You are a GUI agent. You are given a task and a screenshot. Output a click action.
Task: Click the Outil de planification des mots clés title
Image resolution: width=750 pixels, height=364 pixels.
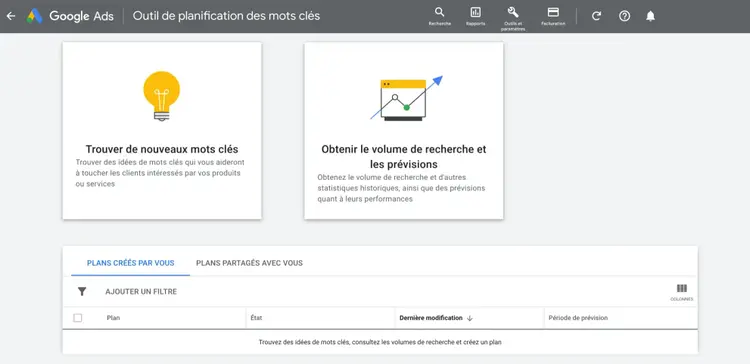tap(226, 16)
